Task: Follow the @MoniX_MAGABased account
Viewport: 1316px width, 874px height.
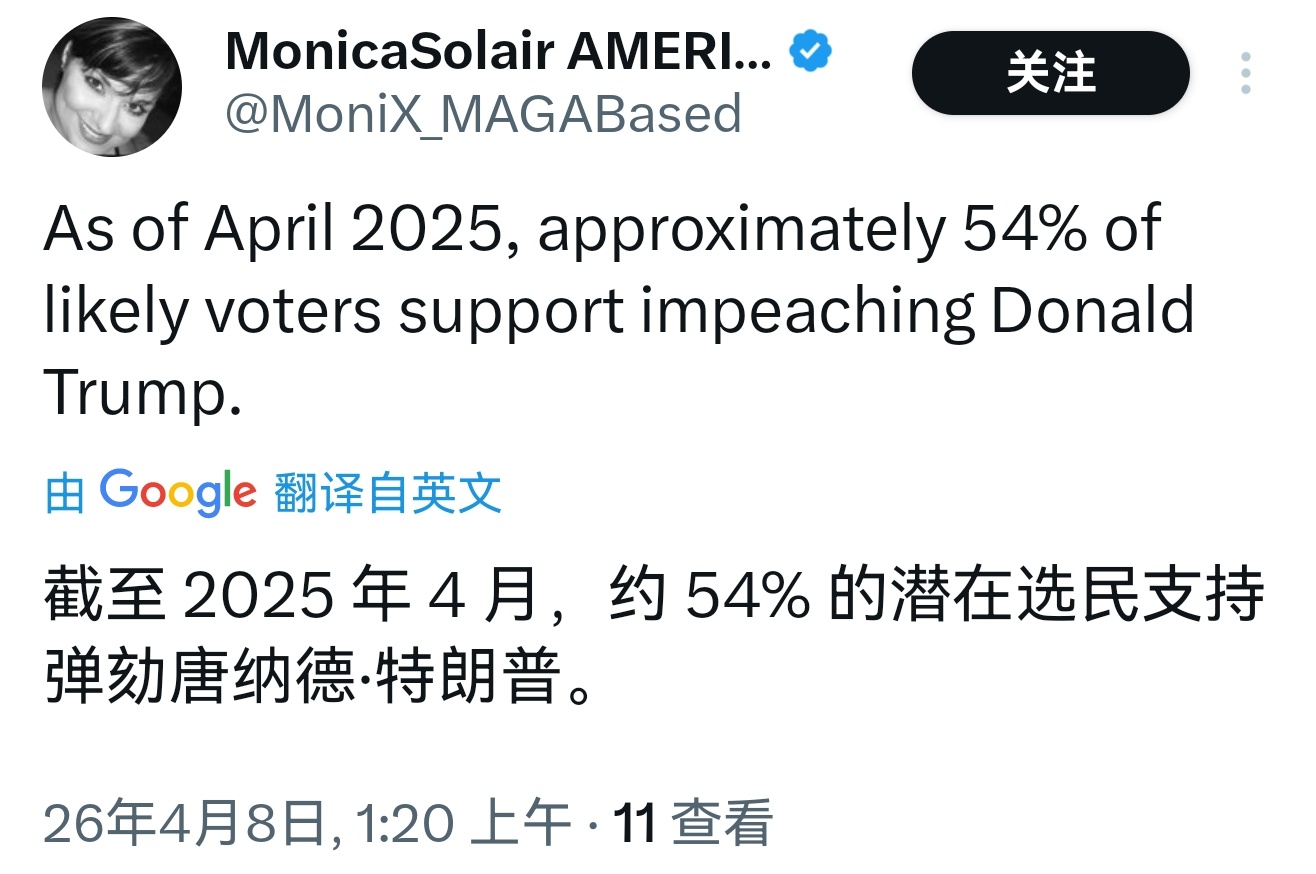Action: 1050,72
